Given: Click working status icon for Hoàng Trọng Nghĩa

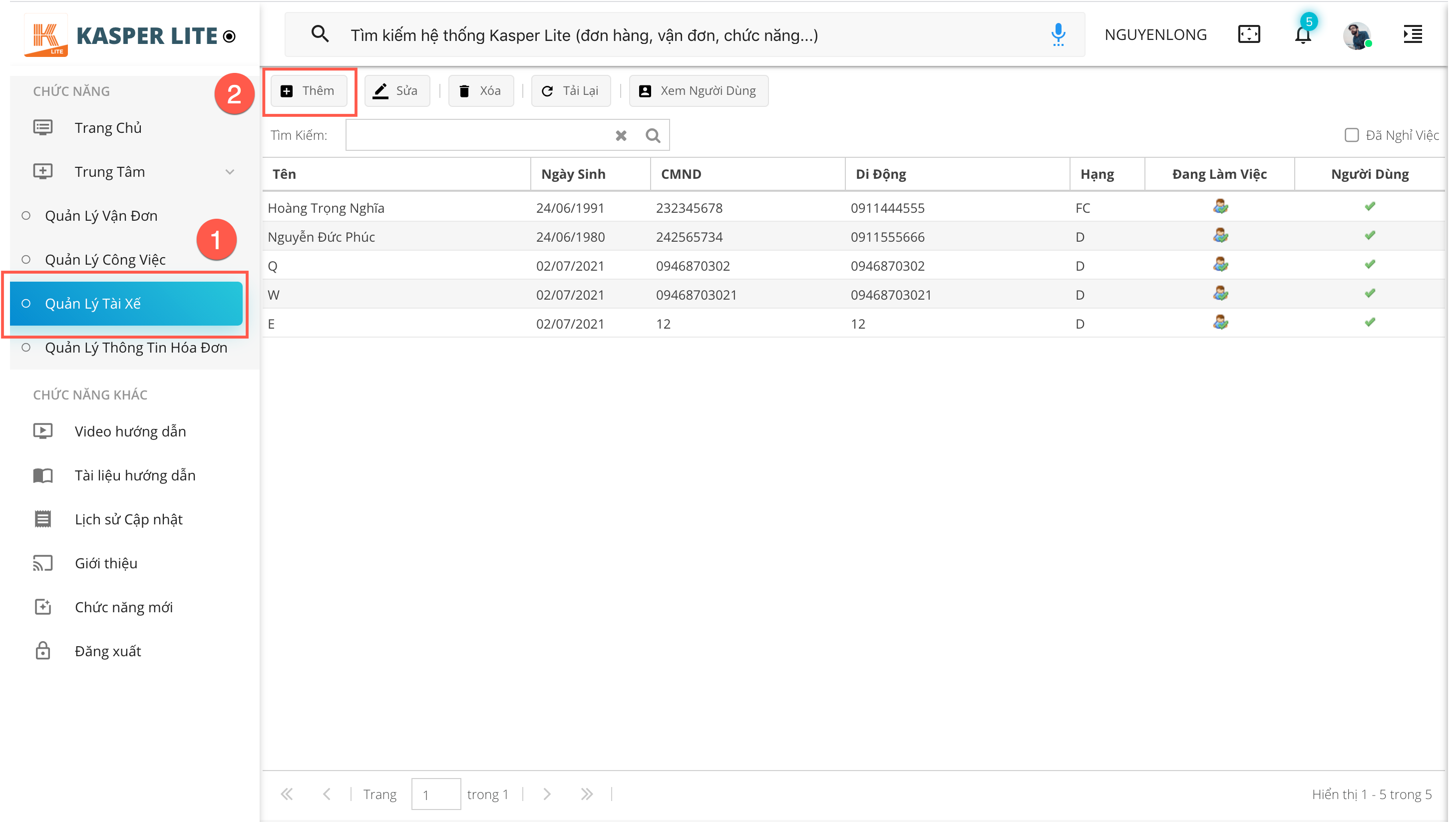Looking at the screenshot, I should 1220,207.
